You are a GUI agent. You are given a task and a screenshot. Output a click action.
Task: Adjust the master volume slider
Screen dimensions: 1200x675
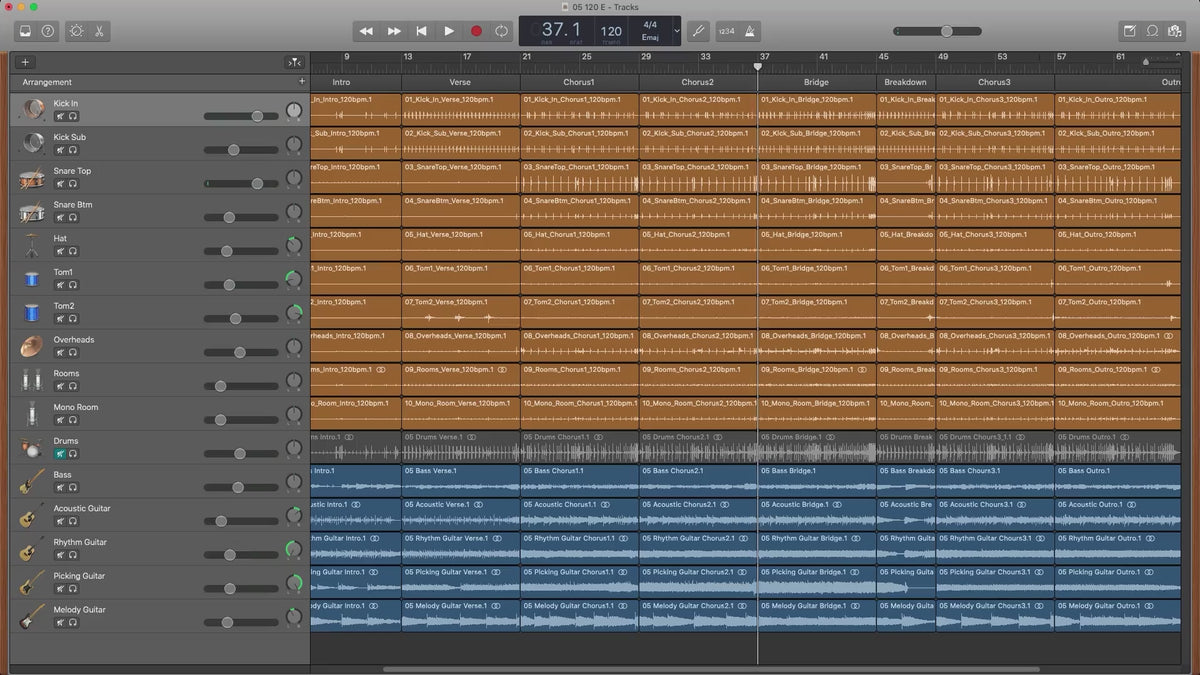click(x=946, y=31)
